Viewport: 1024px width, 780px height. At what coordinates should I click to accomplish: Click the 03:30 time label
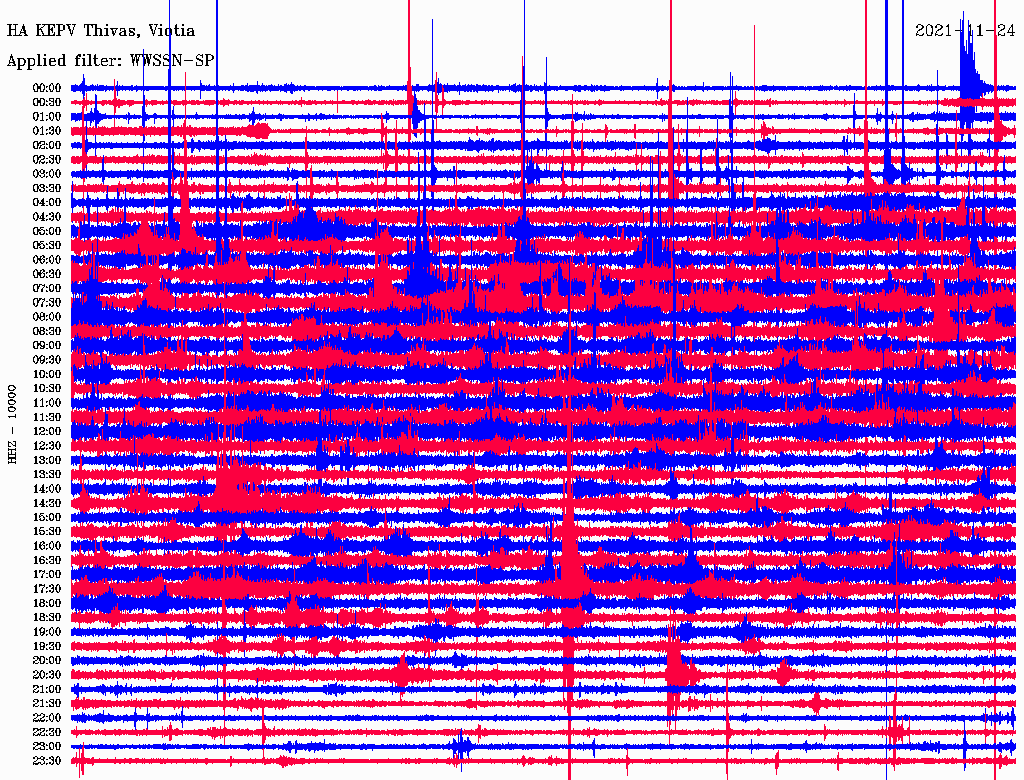click(x=47, y=188)
